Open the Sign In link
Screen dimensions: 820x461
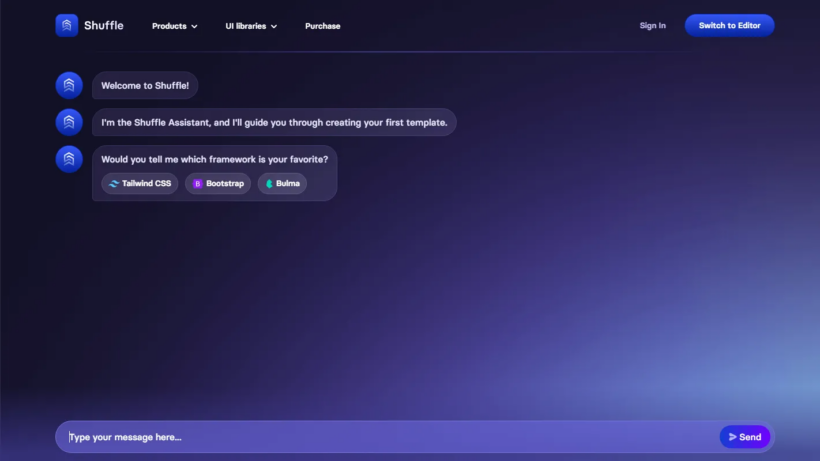653,25
